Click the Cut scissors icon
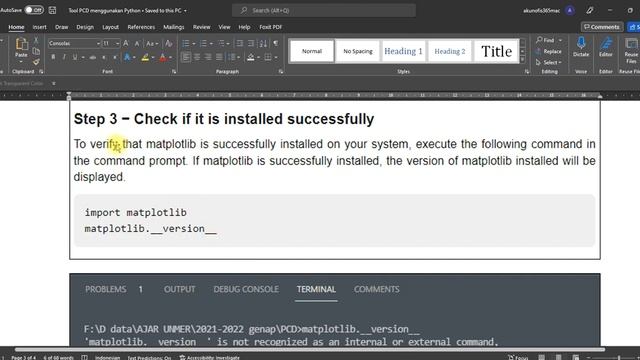640x360 pixels. [36, 40]
